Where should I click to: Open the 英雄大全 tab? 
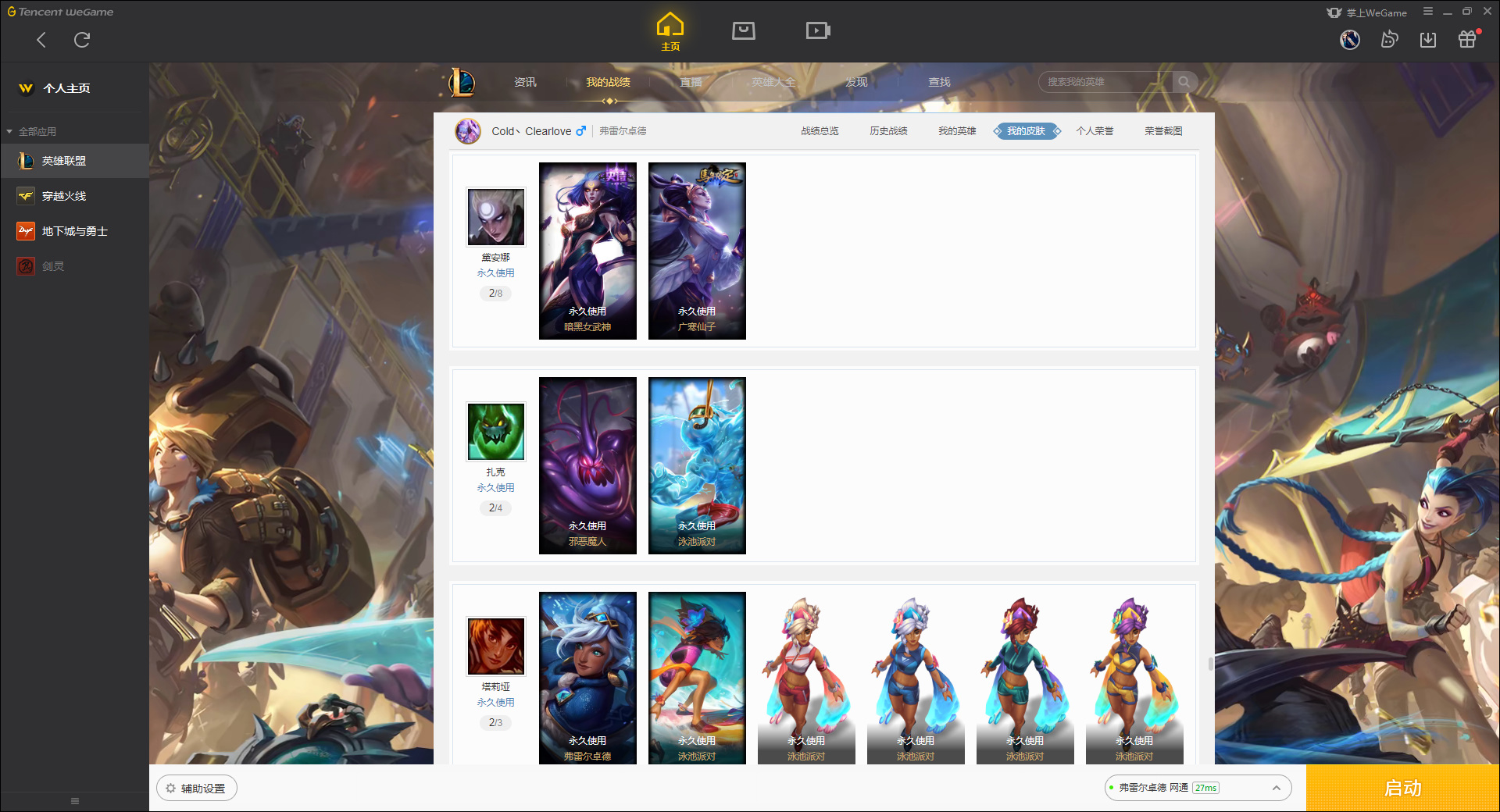pyautogui.click(x=773, y=82)
